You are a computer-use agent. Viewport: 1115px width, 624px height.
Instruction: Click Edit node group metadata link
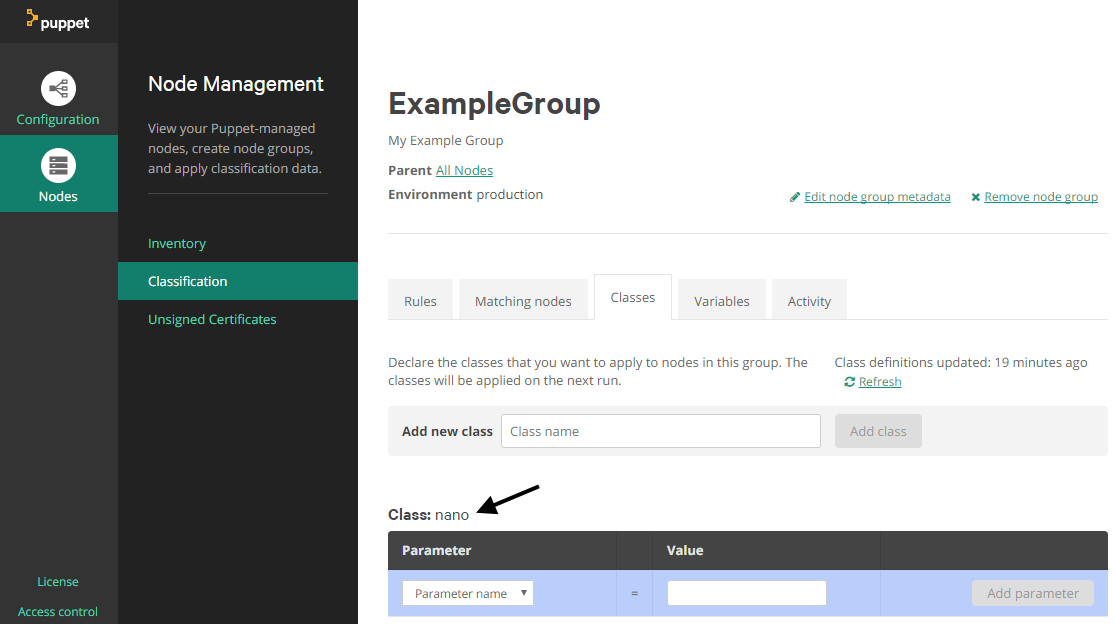(877, 197)
